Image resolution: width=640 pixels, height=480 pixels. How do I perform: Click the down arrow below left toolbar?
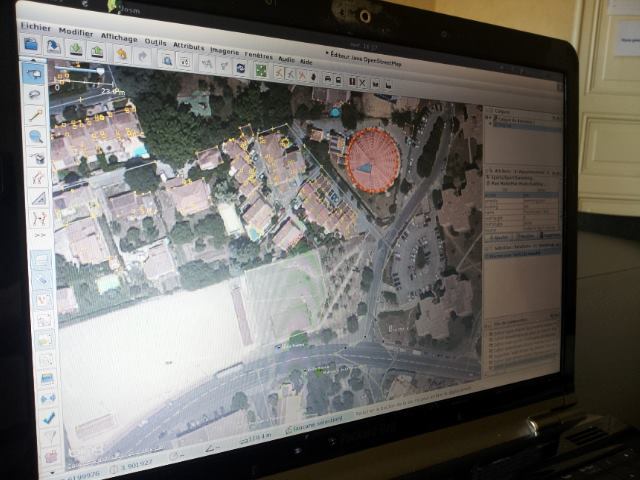click(x=52, y=473)
